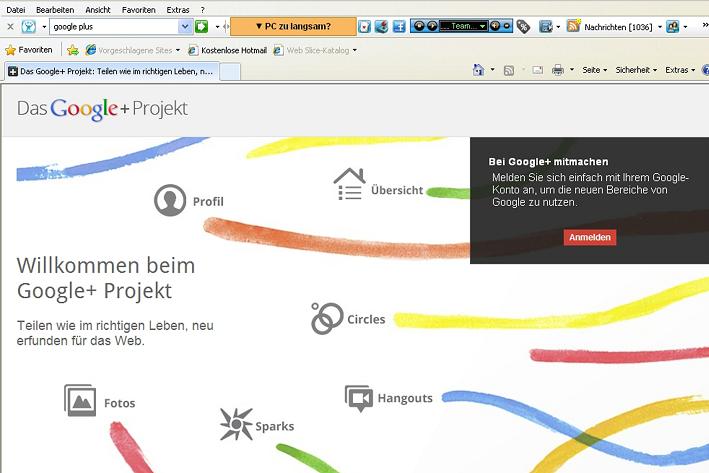Click the printer icon in command bar
This screenshot has height=473, width=709.
click(x=558, y=70)
